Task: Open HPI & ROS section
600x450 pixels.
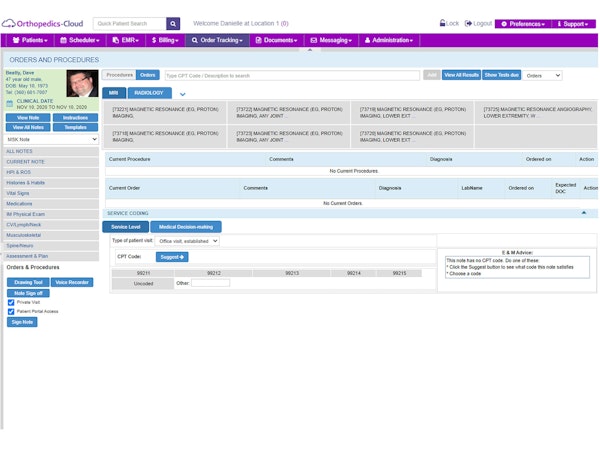Action: [x=51, y=172]
